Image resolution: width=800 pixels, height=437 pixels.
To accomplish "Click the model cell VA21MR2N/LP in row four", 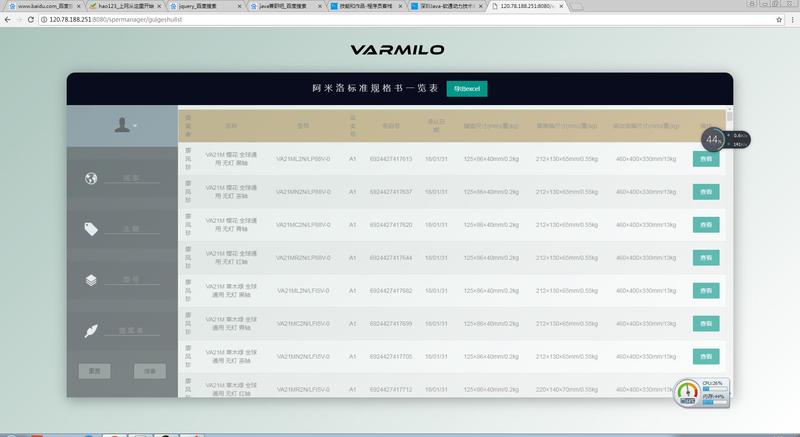I will [303, 258].
